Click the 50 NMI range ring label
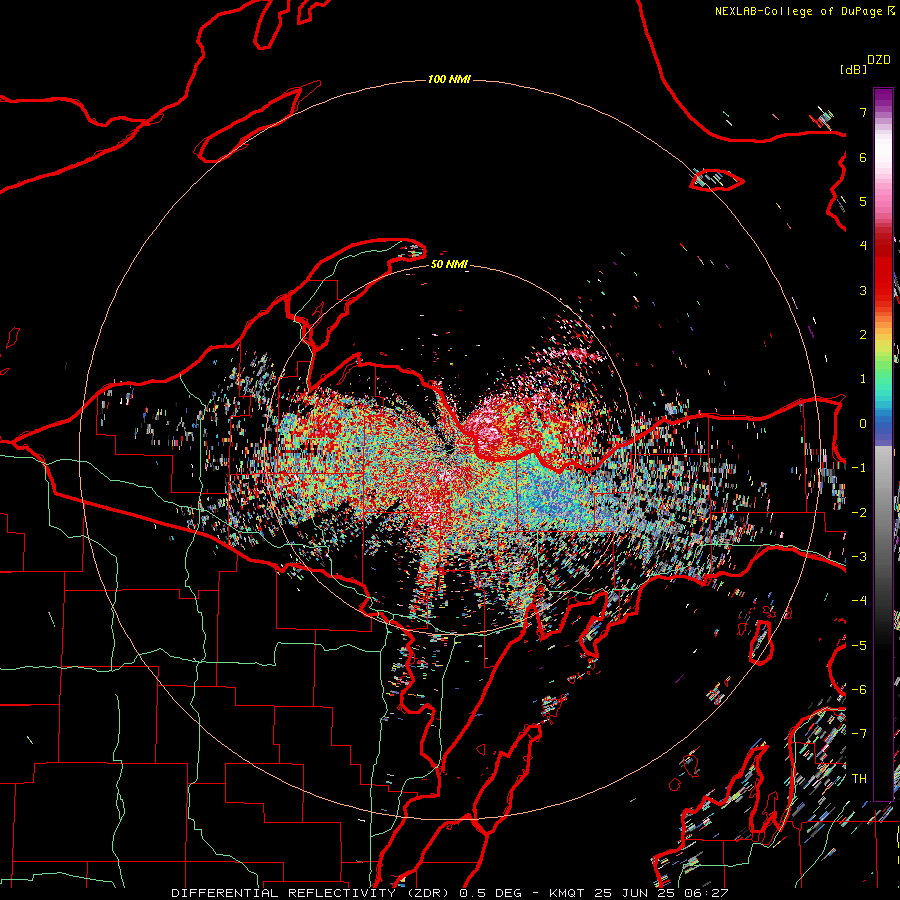900x900 pixels. [449, 264]
